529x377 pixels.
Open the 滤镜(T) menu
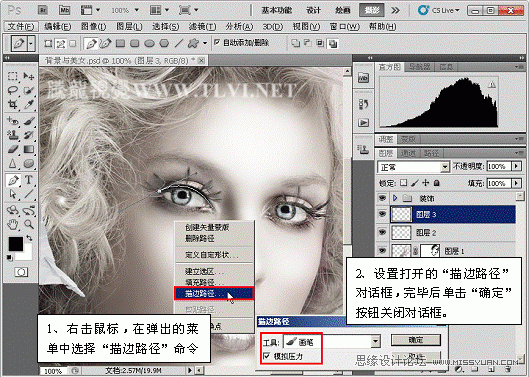pyautogui.click(x=202, y=26)
